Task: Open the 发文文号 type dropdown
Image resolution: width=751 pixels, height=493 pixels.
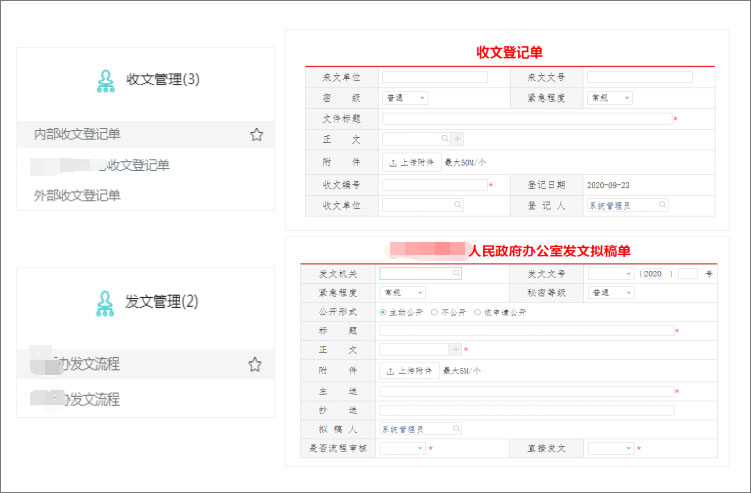Action: pos(611,274)
